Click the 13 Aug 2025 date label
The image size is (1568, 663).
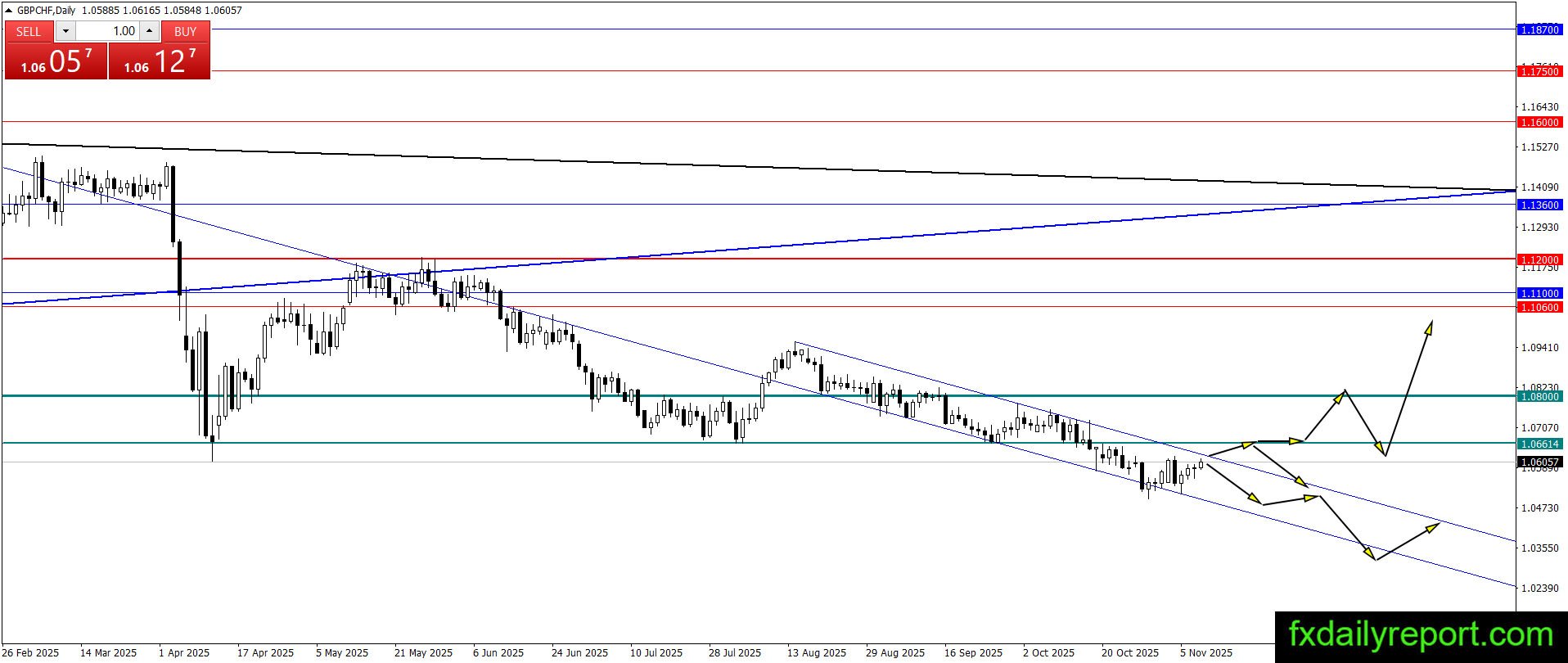(817, 653)
